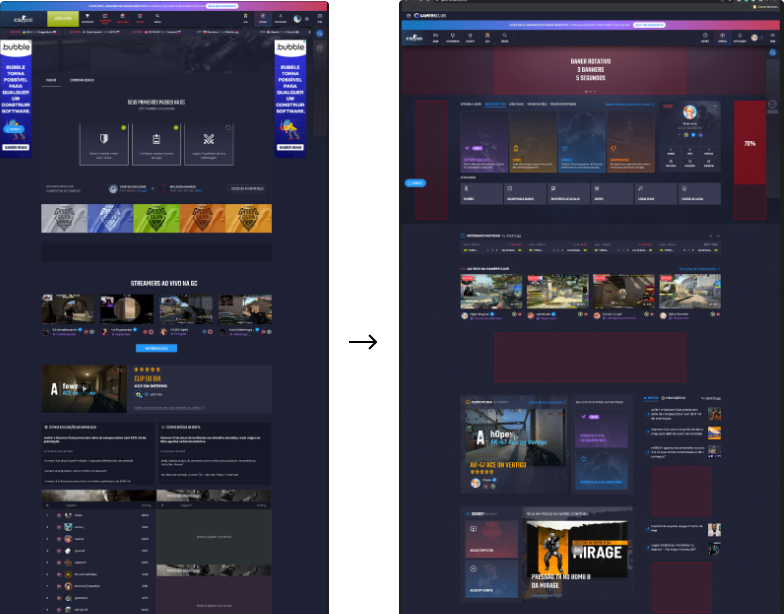Click blue circular icon on right page sidebar
Viewport: 784px width, 614px height.
pyautogui.click(x=772, y=52)
